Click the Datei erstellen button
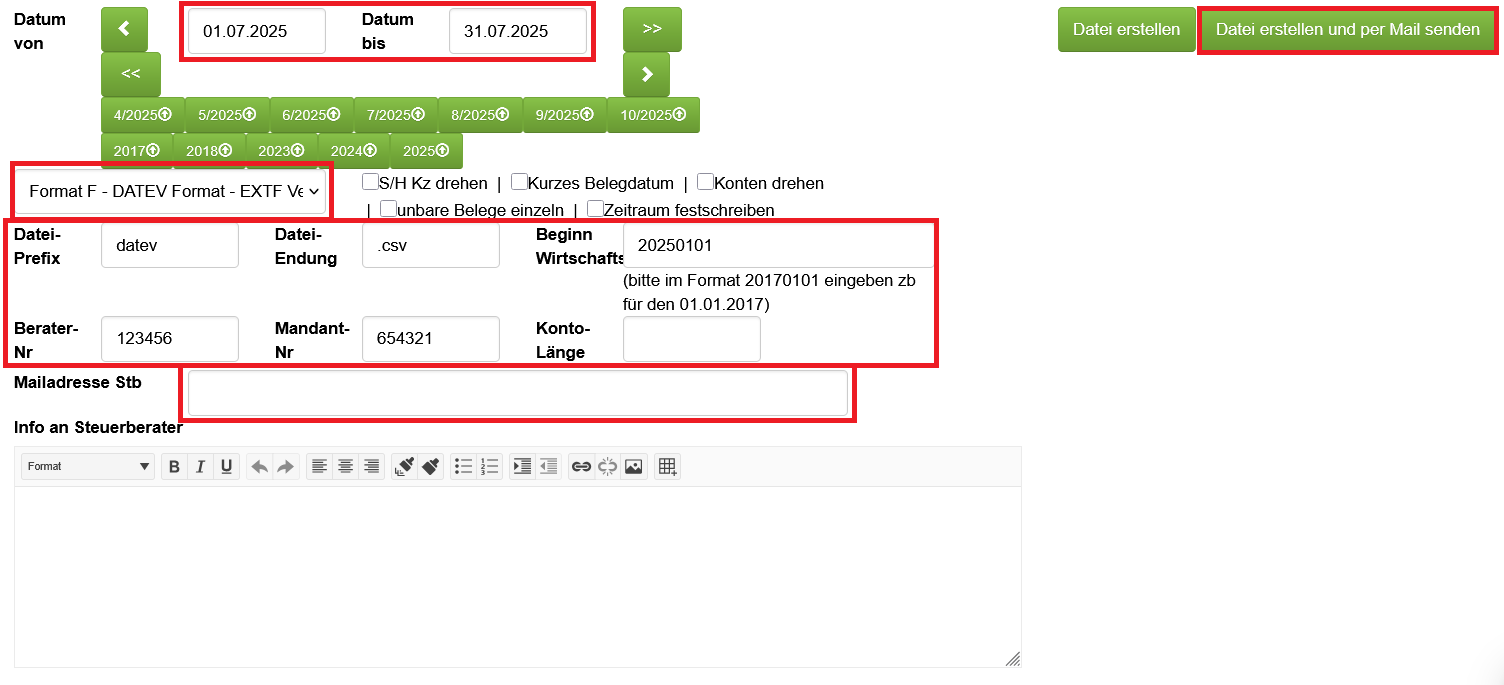The image size is (1504, 685). coord(1126,30)
